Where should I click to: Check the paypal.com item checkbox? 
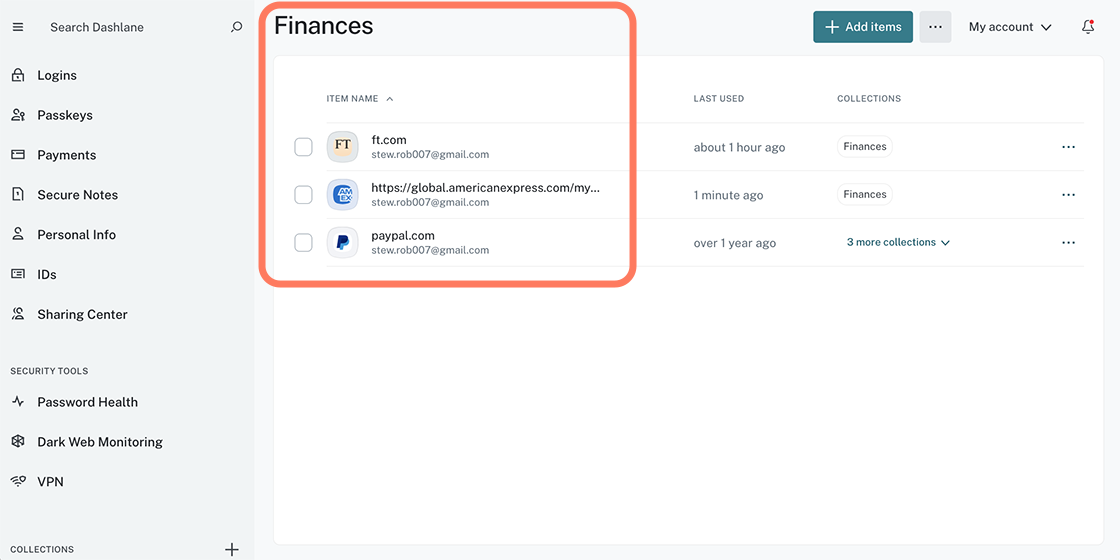[303, 243]
